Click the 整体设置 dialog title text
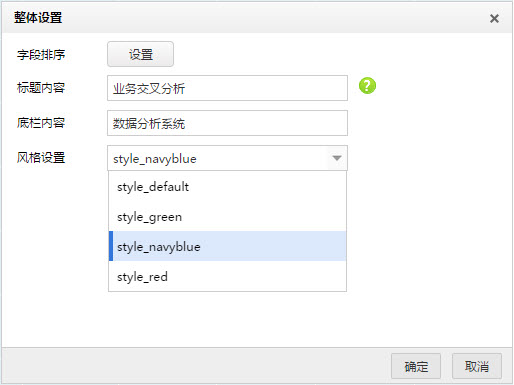 38,18
